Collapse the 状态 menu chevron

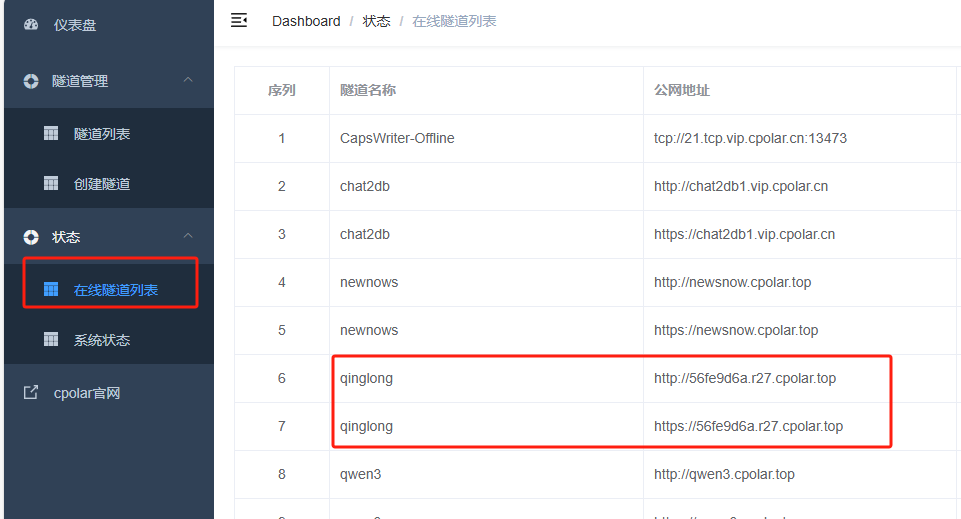click(188, 235)
